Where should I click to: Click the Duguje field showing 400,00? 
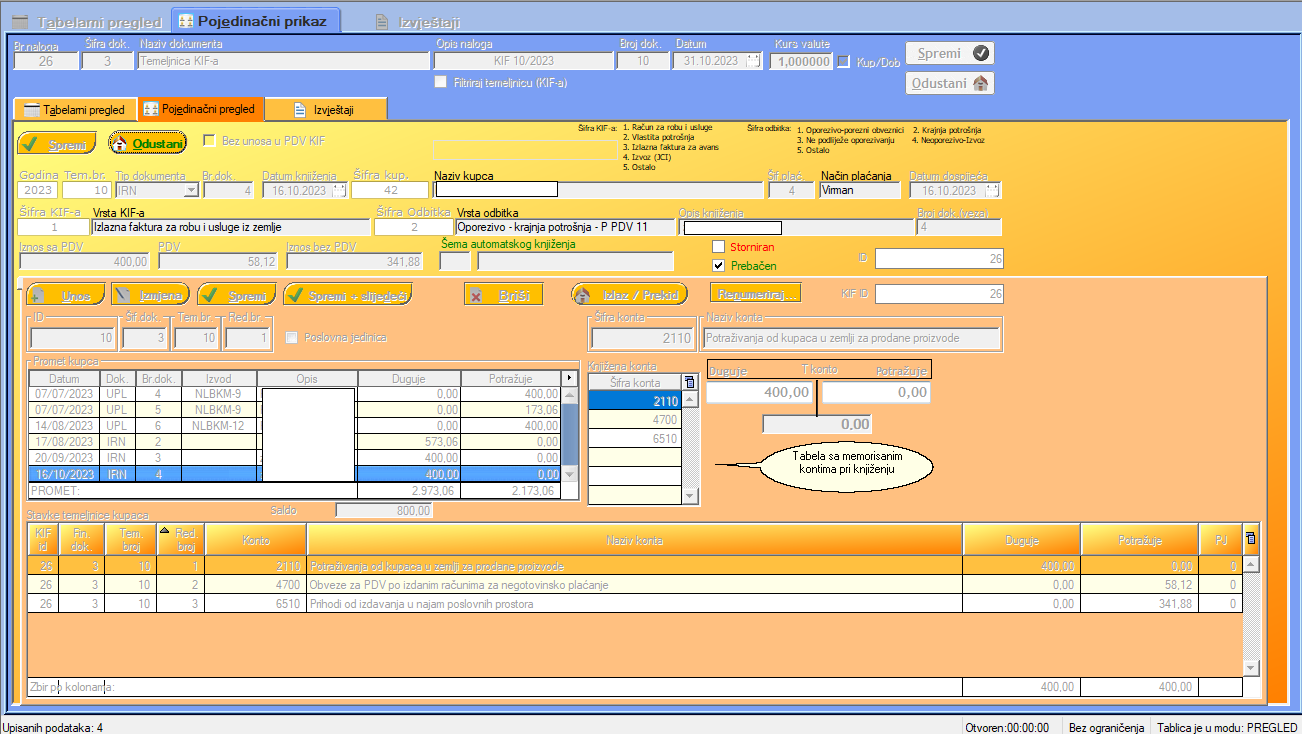760,393
